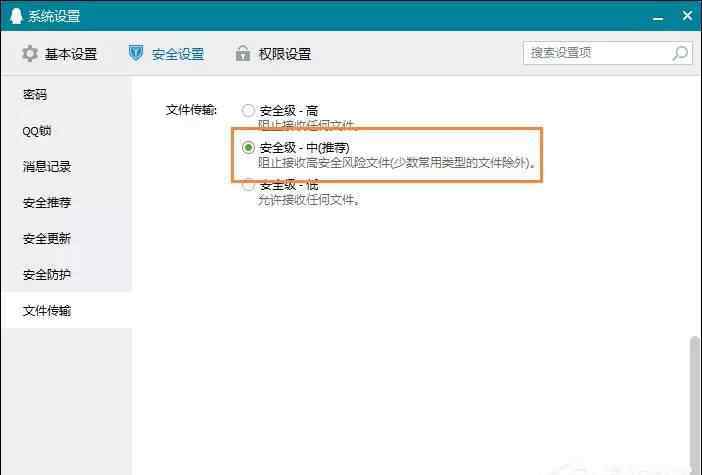The image size is (702, 475).
Task: Open the 基本设置 tab
Action: (x=60, y=54)
